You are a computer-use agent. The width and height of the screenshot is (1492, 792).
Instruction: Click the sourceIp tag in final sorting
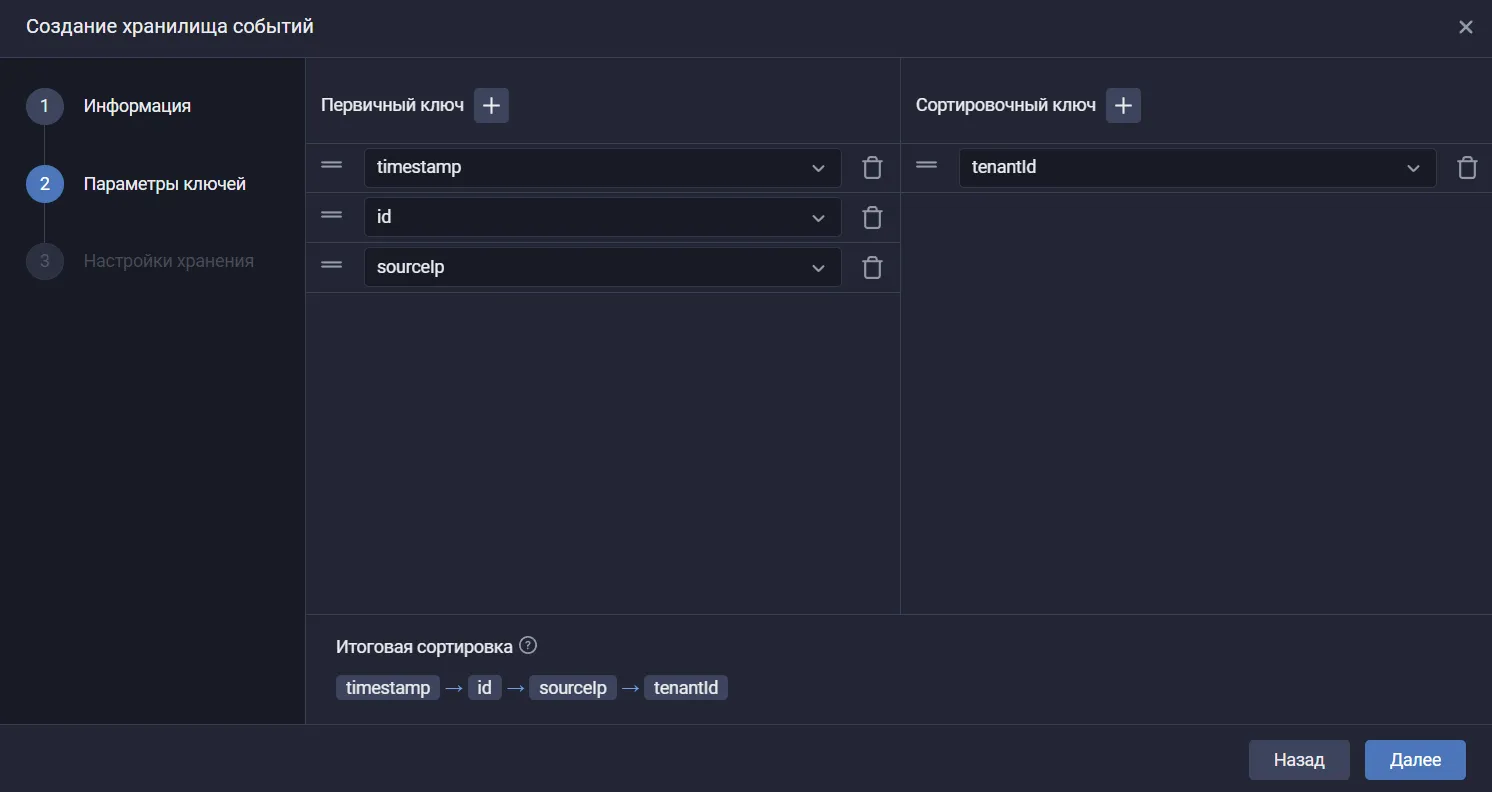click(572, 688)
